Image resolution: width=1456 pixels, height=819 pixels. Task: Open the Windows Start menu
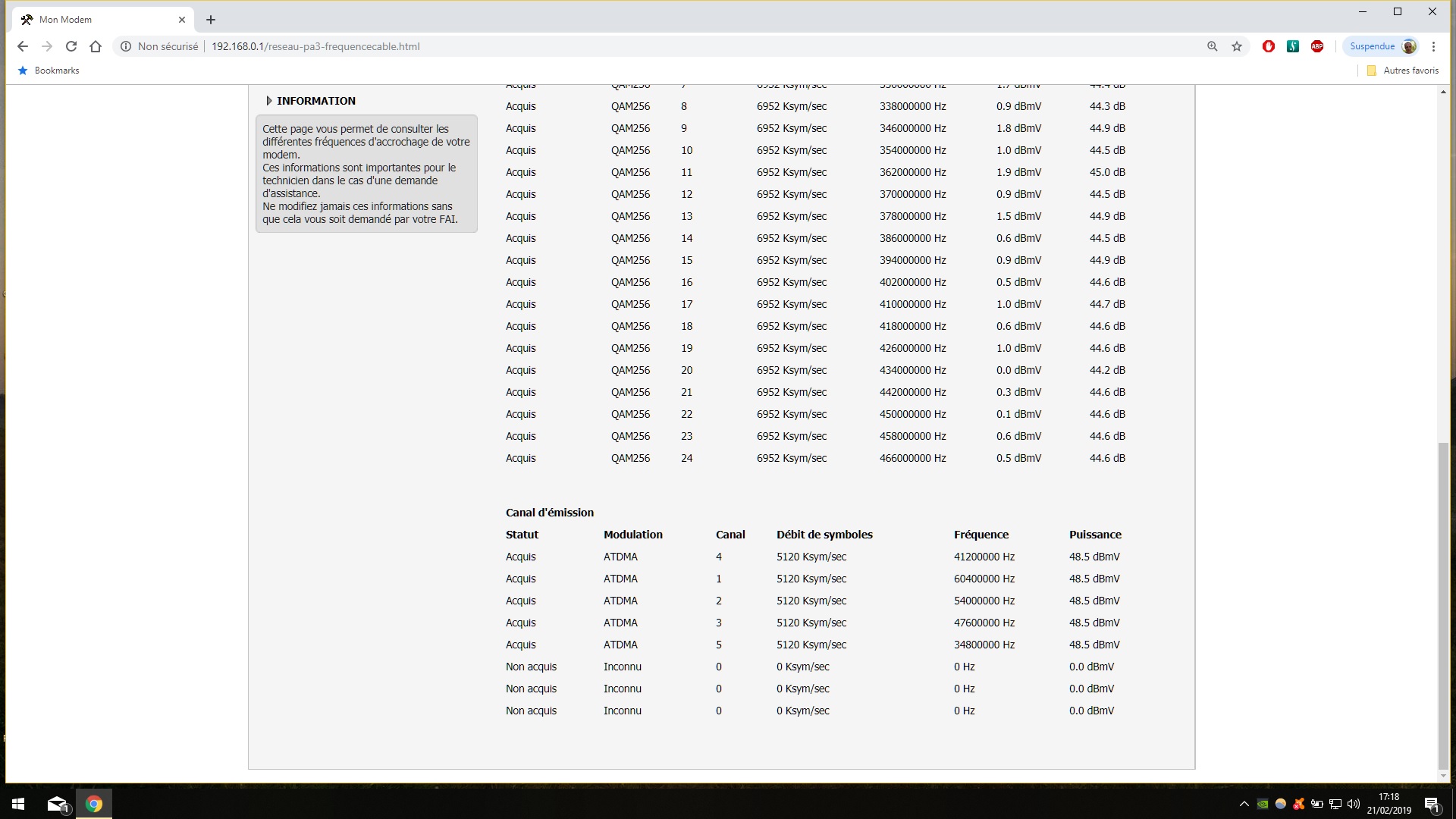point(18,804)
